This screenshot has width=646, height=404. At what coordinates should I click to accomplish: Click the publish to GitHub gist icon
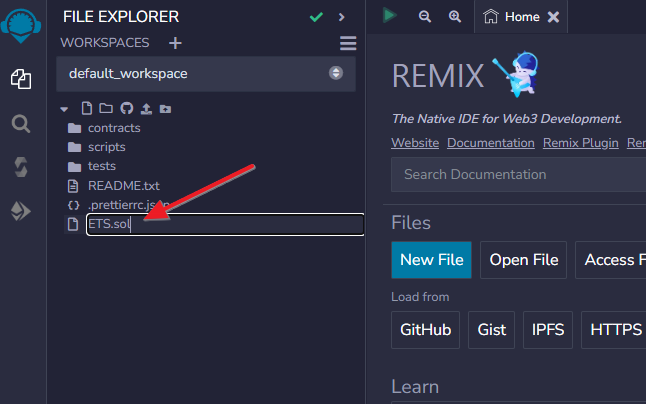coord(126,108)
